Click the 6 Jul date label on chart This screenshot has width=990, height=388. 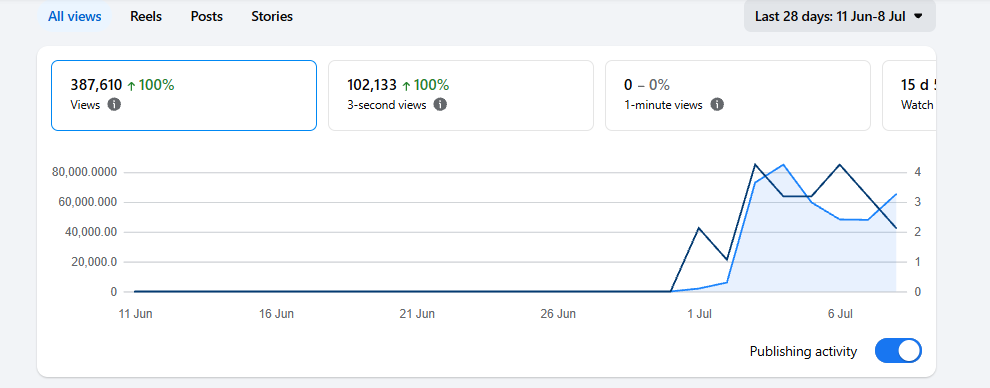[840, 314]
